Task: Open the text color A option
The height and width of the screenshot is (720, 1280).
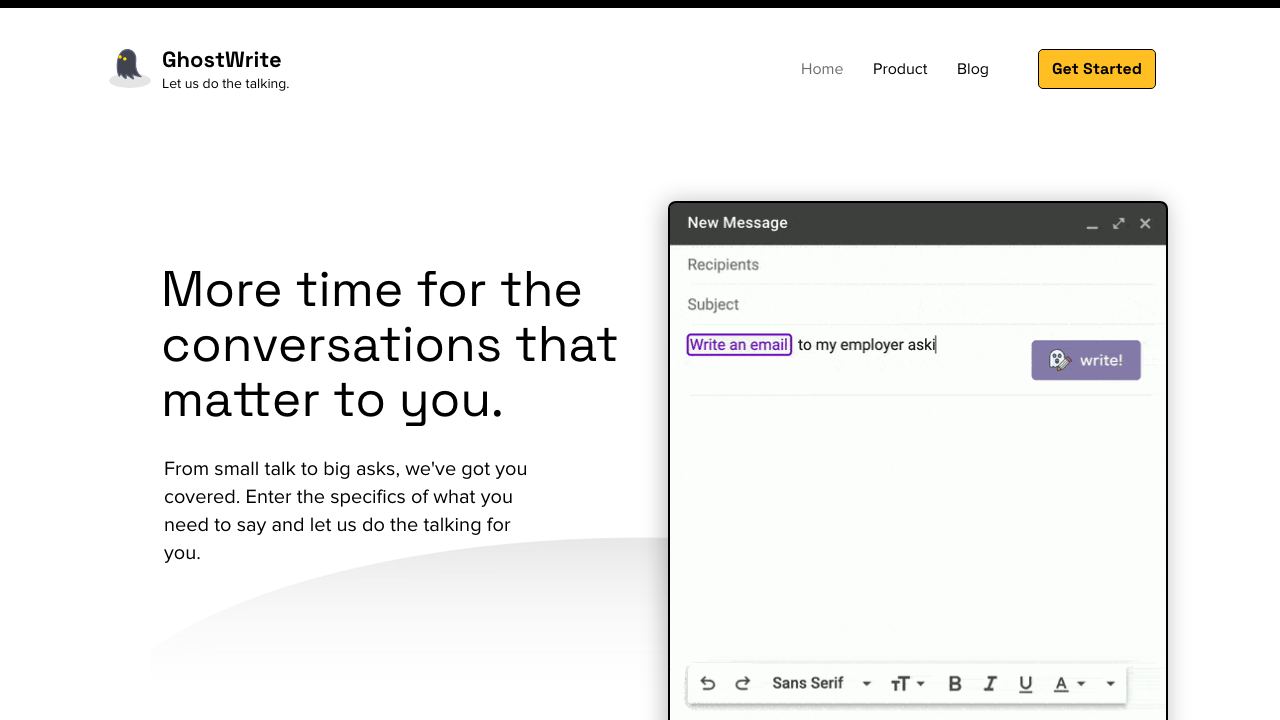Action: 1069,684
